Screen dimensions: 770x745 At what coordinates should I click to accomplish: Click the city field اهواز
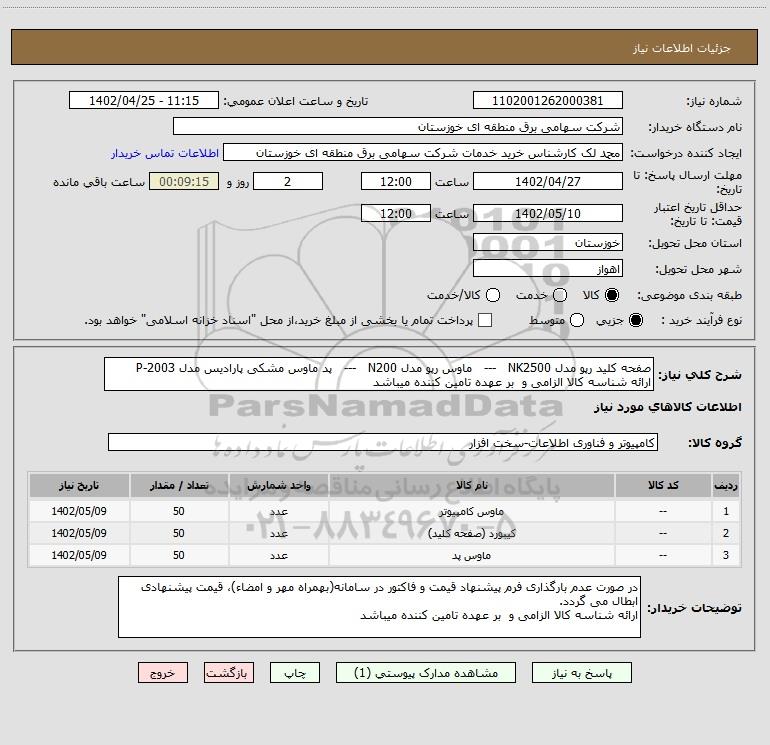click(x=548, y=268)
